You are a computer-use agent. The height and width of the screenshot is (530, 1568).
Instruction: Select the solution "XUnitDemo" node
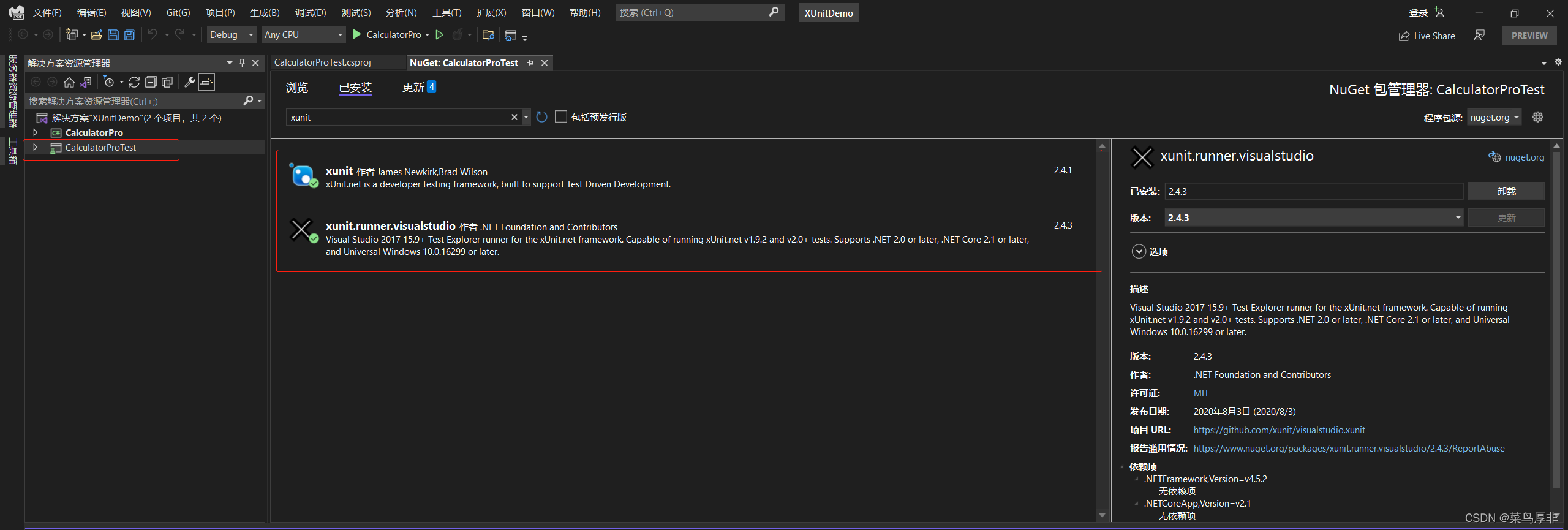137,118
